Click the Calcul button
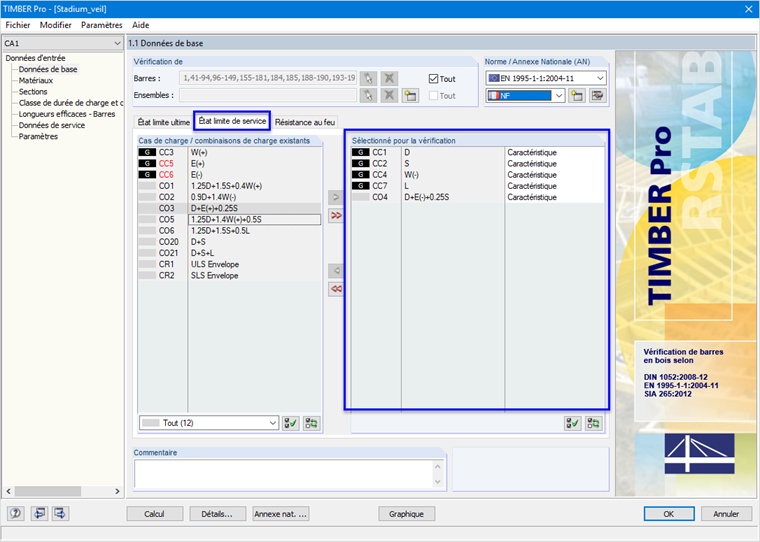The width and height of the screenshot is (760, 542). pyautogui.click(x=155, y=514)
